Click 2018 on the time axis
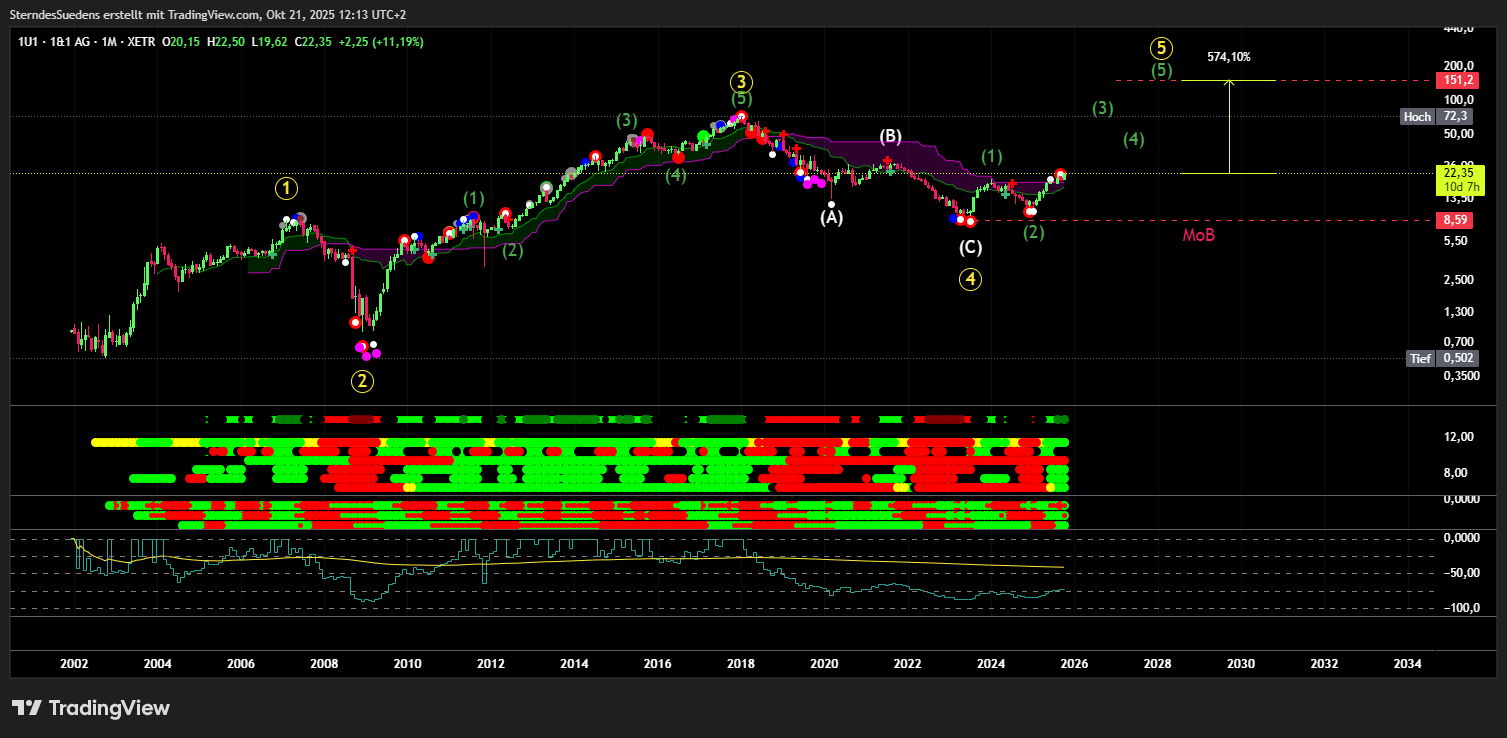Screen dimensions: 1507x738 740,663
